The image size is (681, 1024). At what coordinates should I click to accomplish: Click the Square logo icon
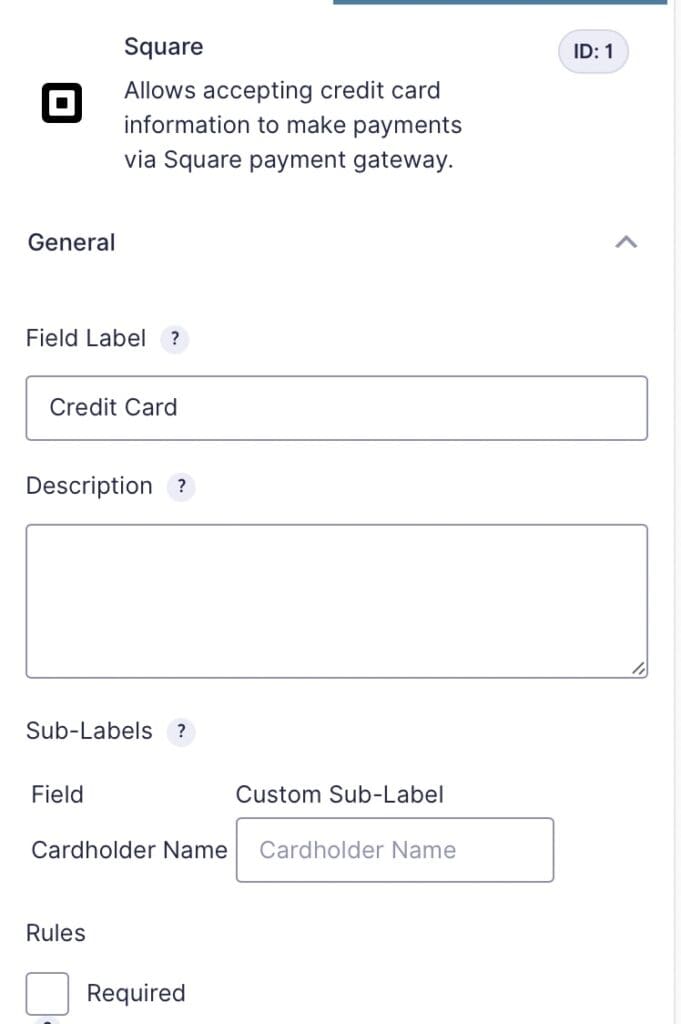point(62,103)
